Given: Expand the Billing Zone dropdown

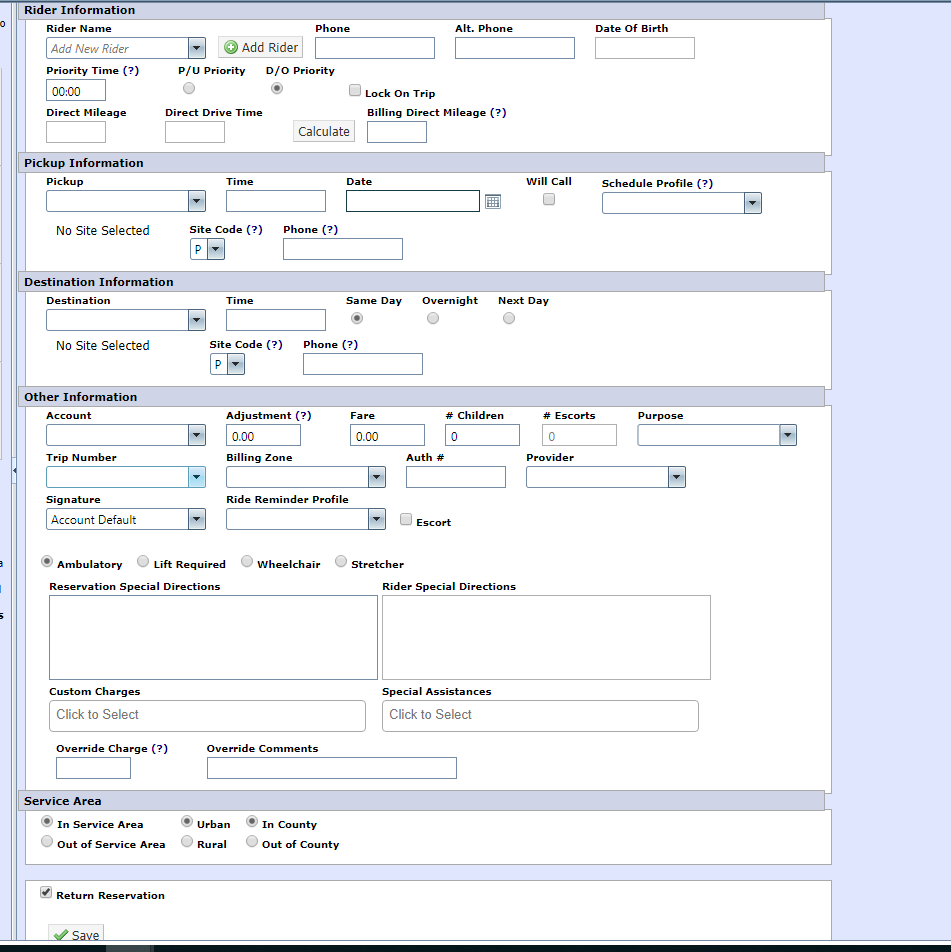Looking at the screenshot, I should pos(377,477).
